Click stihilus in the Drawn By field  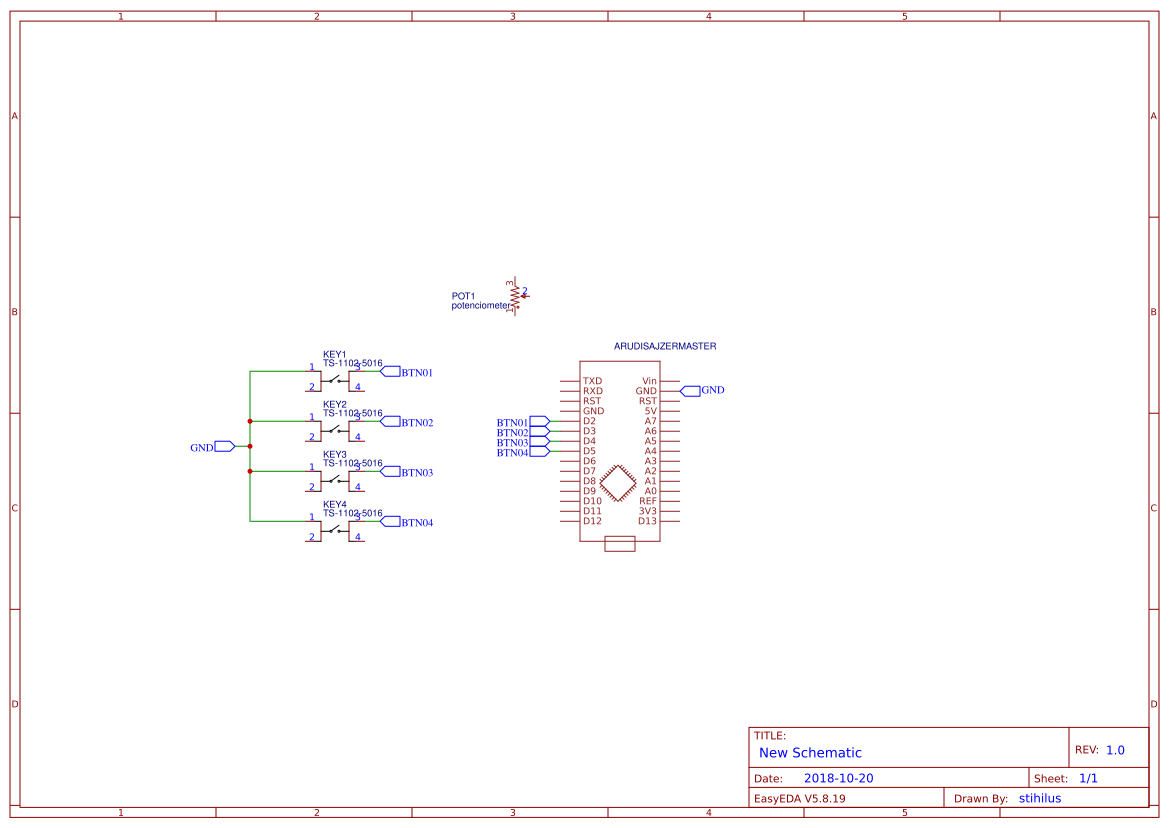click(x=1040, y=797)
